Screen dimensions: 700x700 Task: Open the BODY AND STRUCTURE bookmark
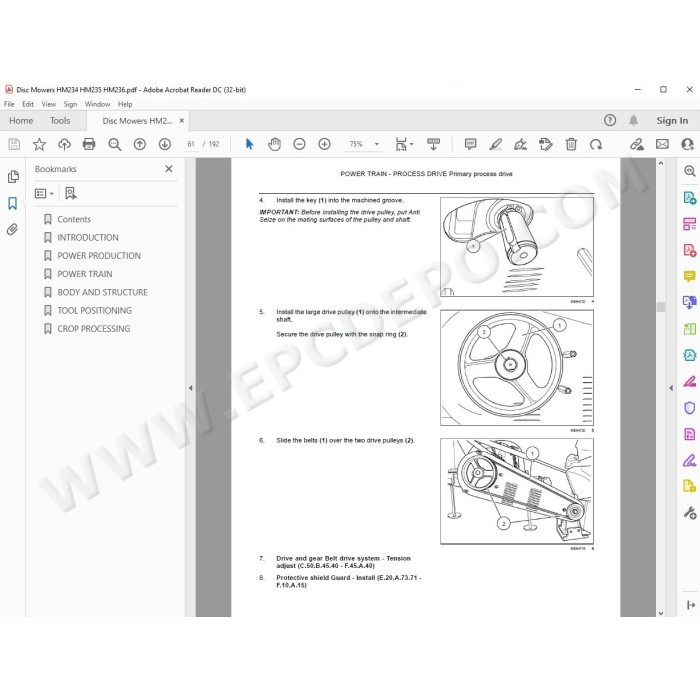pos(102,292)
